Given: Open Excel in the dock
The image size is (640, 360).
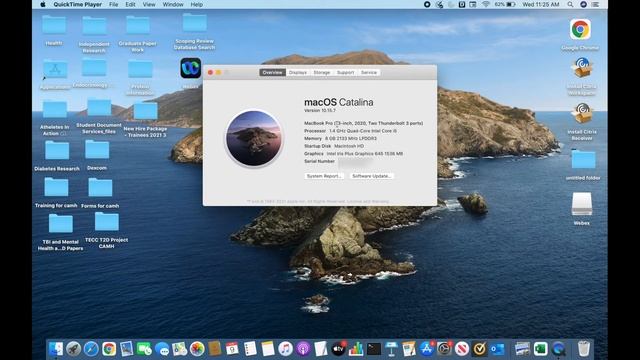Looking at the screenshot, I should [x=540, y=349].
